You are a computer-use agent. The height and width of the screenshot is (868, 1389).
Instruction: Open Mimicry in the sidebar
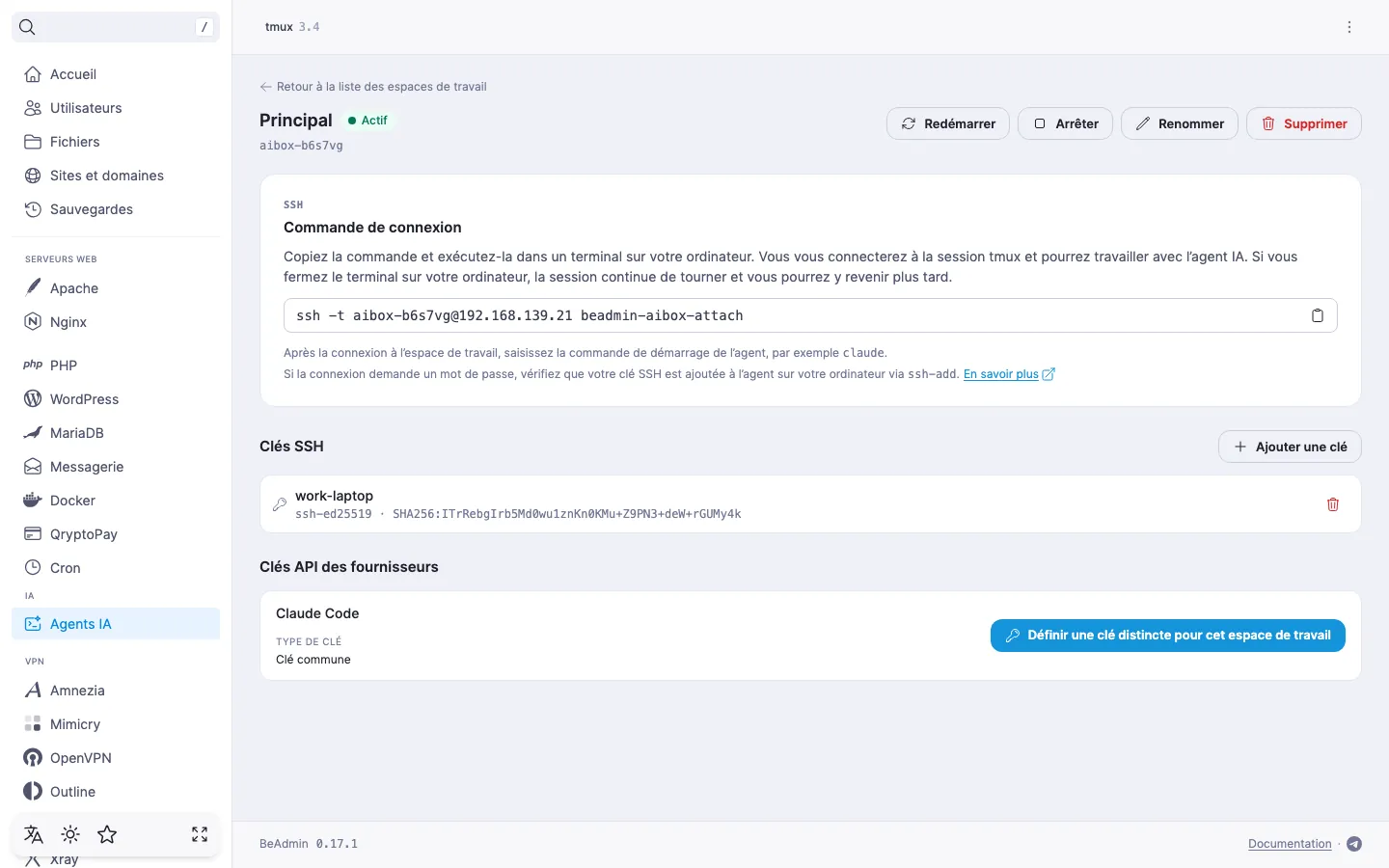[x=116, y=724]
